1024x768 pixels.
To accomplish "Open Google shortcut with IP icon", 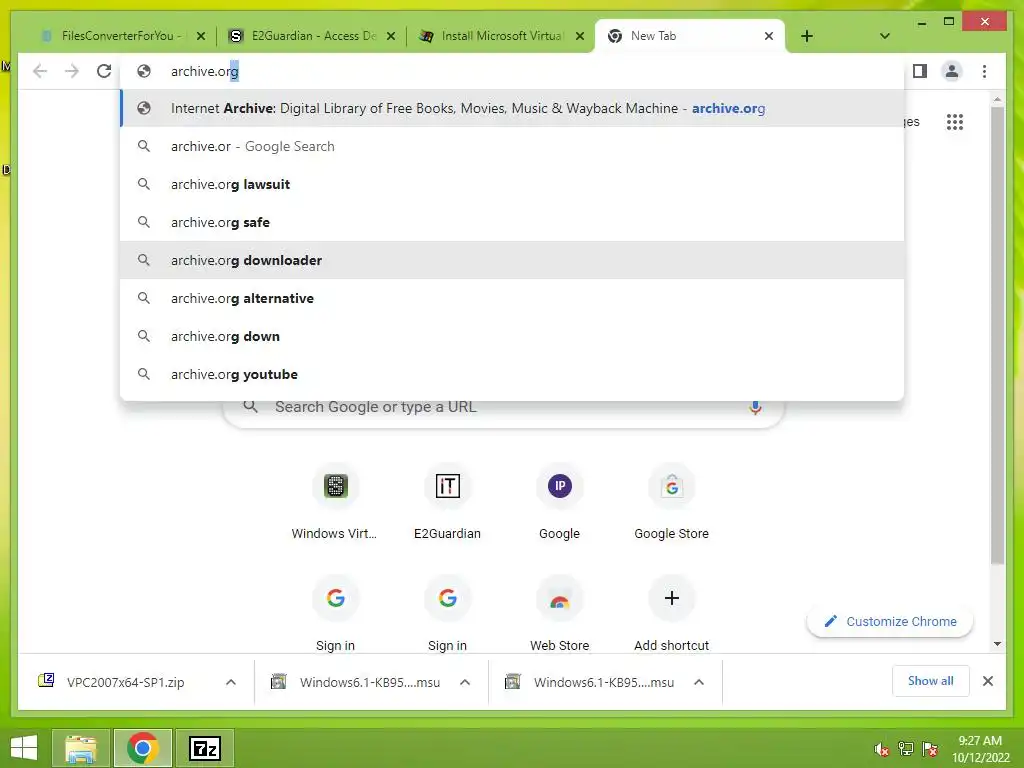I will click(x=560, y=503).
